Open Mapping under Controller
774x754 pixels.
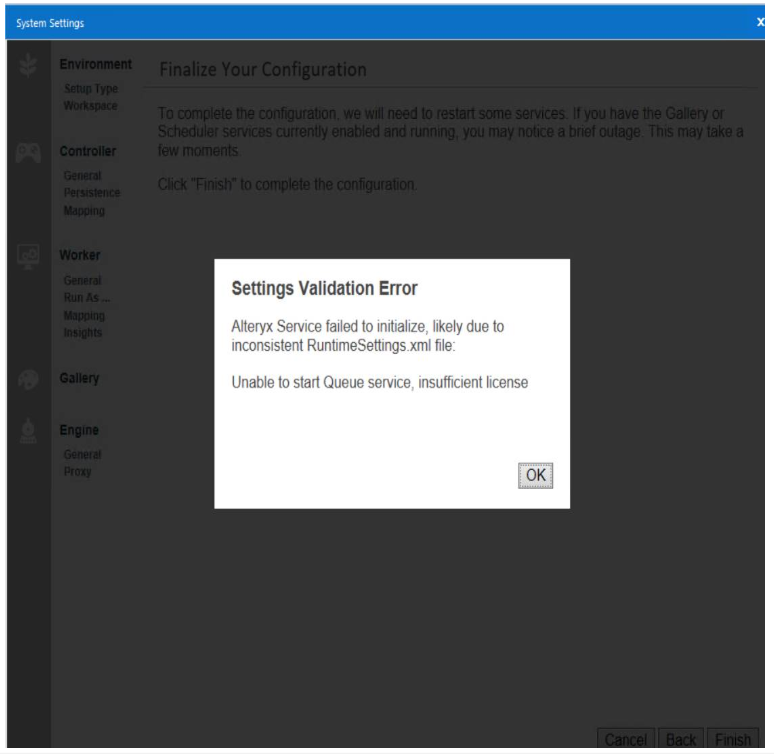84,211
